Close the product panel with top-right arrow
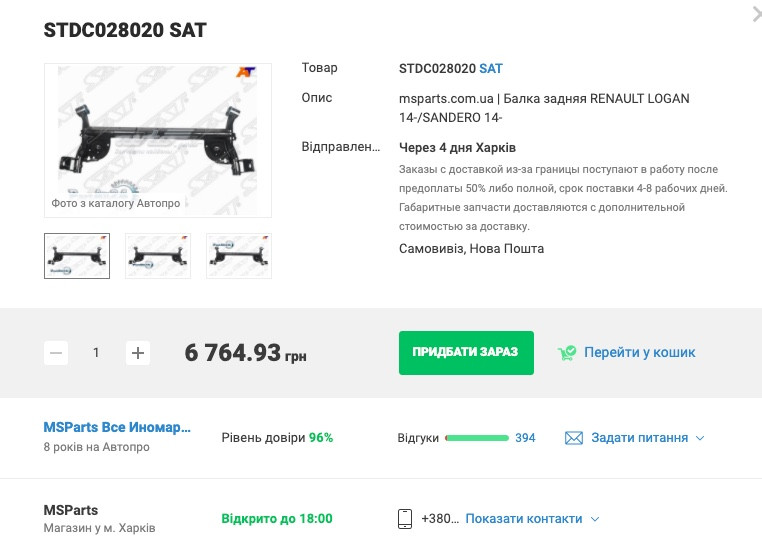The width and height of the screenshot is (762, 557). (x=756, y=14)
